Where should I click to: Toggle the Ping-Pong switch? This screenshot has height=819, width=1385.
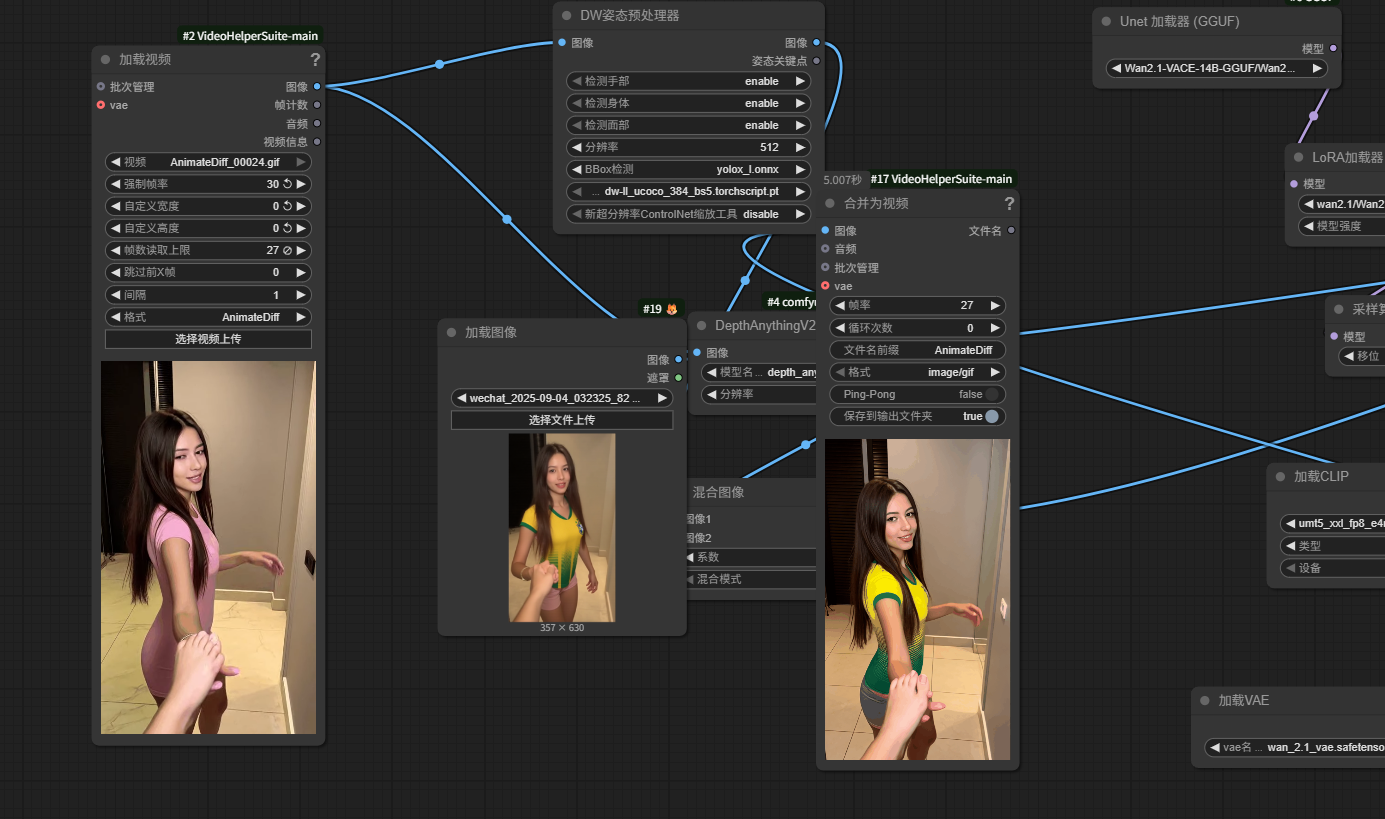(x=992, y=394)
